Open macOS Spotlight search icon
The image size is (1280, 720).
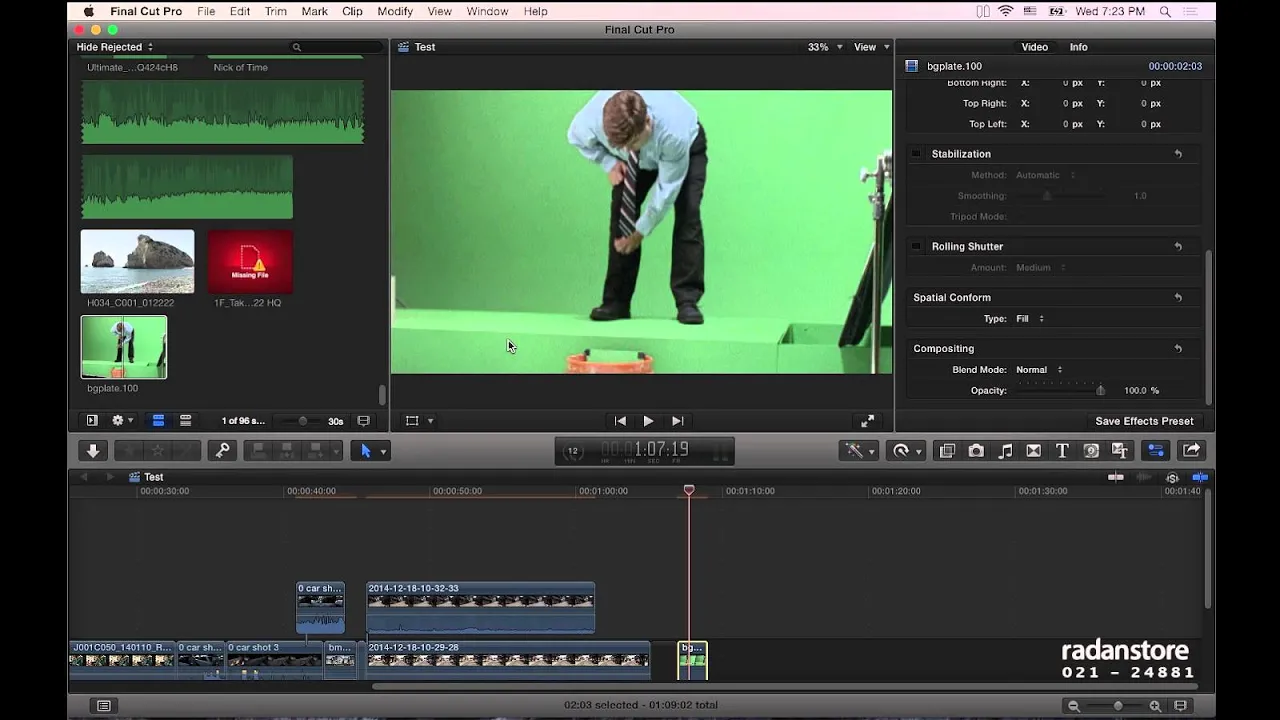pos(1165,11)
